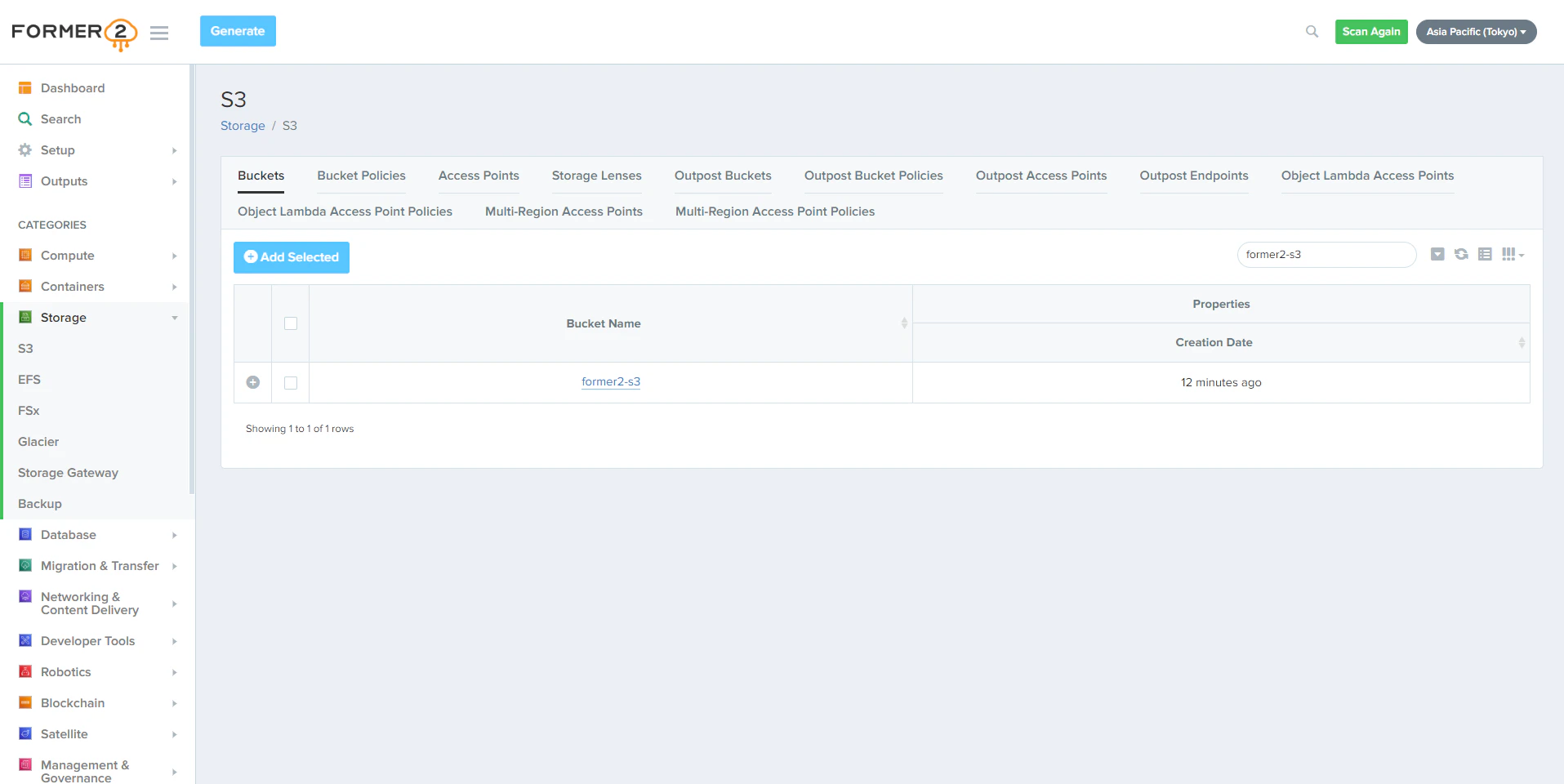
Task: Switch to the Bucket Policies tab
Action: click(361, 176)
